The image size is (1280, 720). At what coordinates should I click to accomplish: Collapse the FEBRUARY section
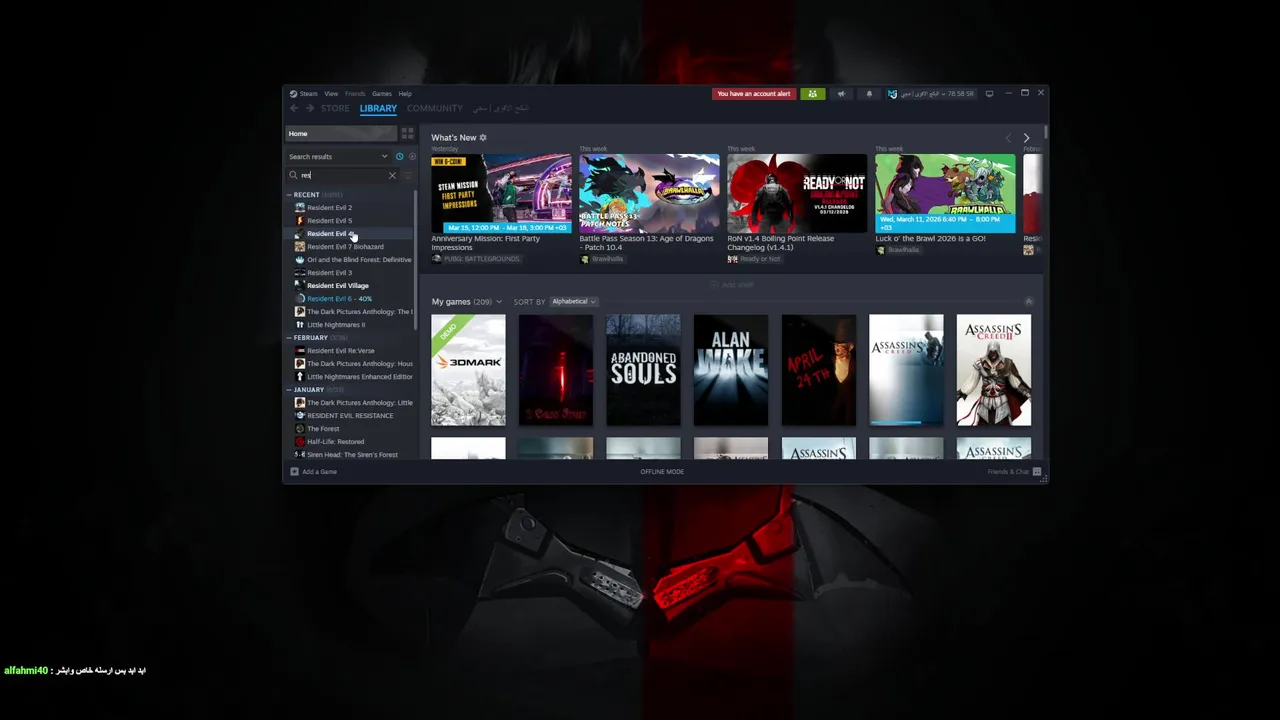coord(290,338)
